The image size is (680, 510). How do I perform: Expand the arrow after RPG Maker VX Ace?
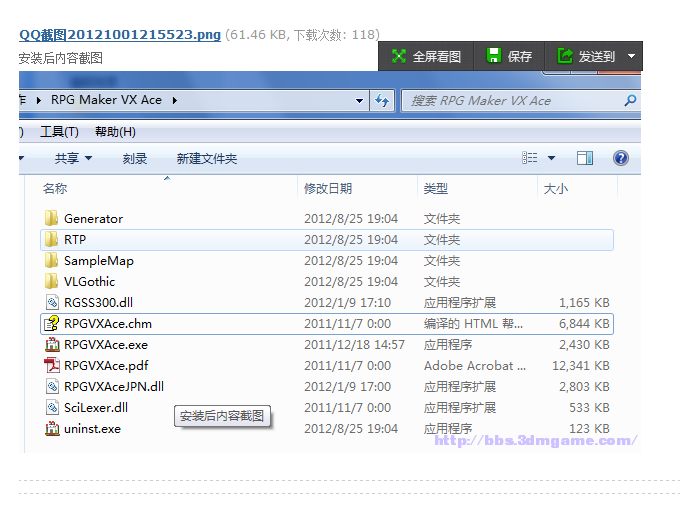point(175,101)
